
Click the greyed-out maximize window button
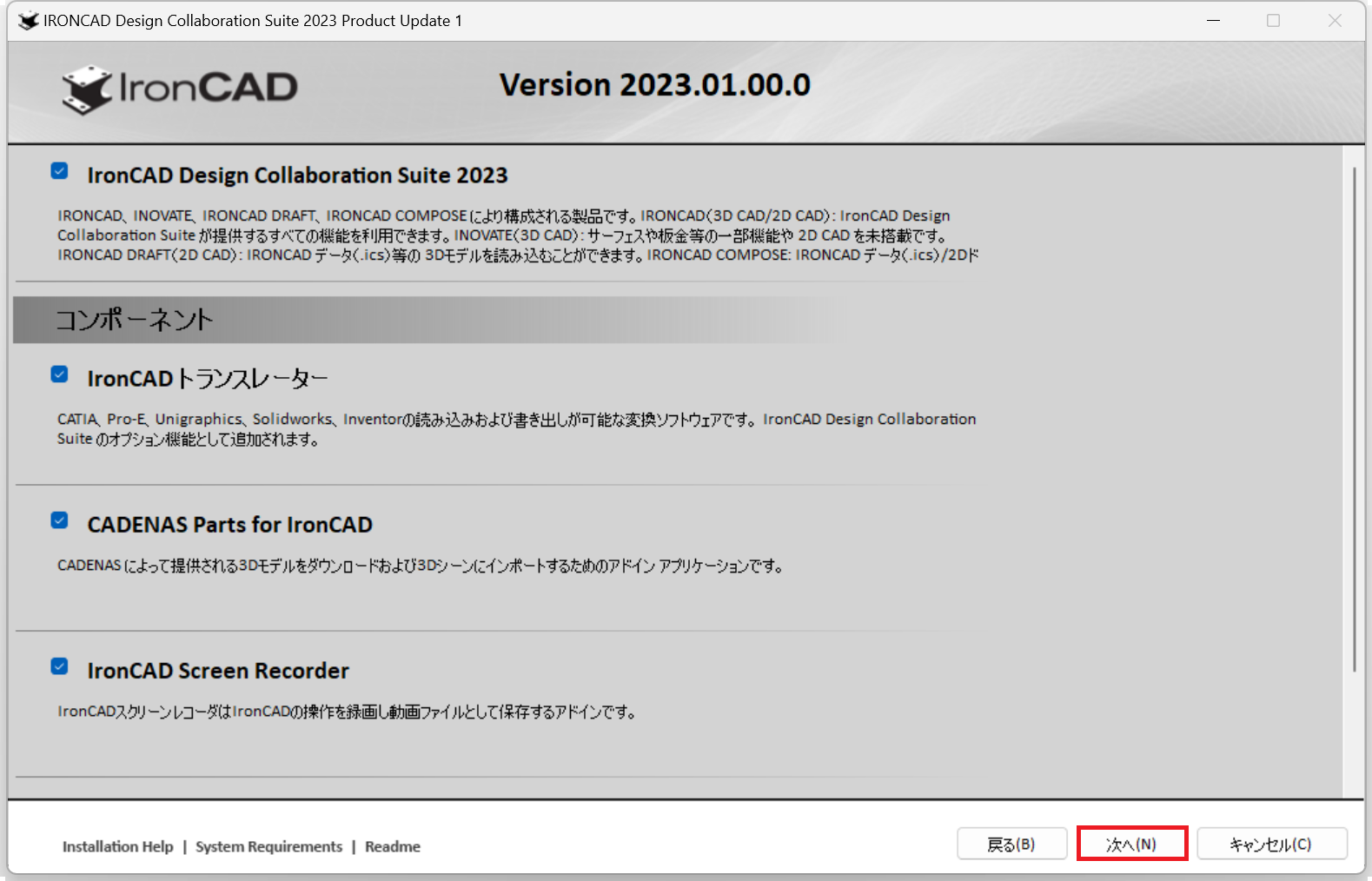pos(1273,21)
